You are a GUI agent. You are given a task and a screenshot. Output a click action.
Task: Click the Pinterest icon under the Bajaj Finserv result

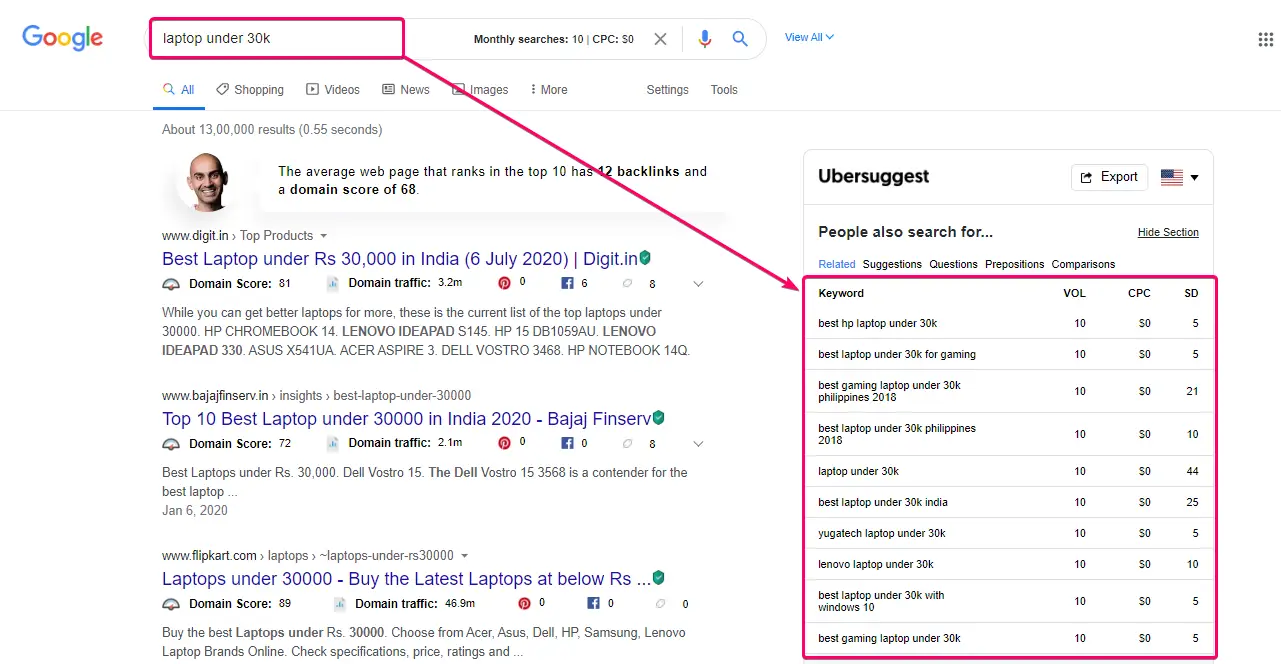[505, 443]
